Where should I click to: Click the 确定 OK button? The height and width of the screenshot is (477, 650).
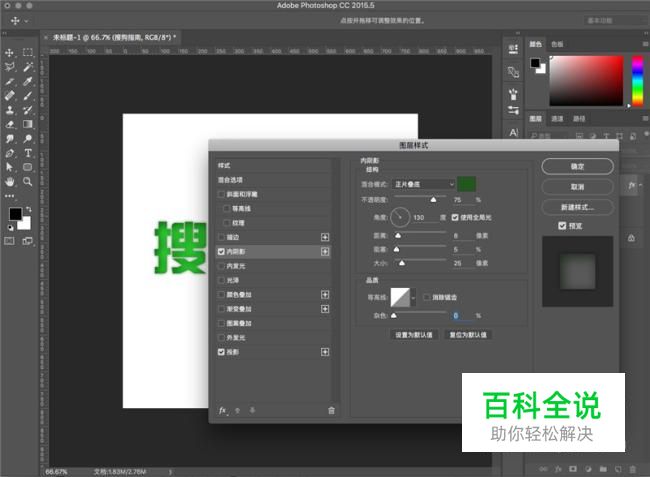tap(577, 166)
